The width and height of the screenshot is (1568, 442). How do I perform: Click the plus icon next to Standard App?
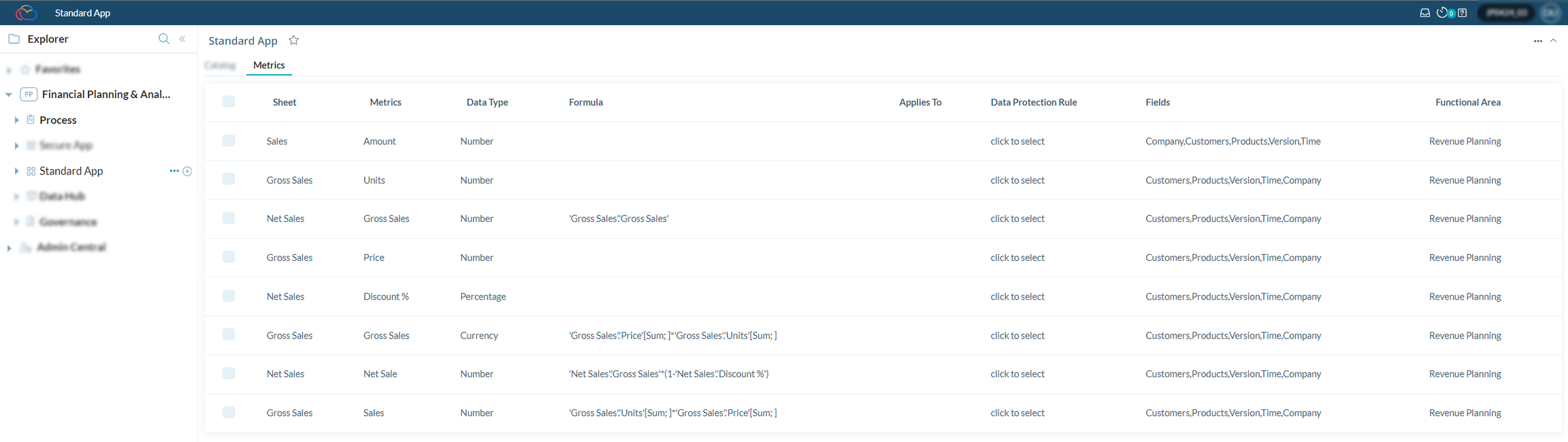[187, 171]
